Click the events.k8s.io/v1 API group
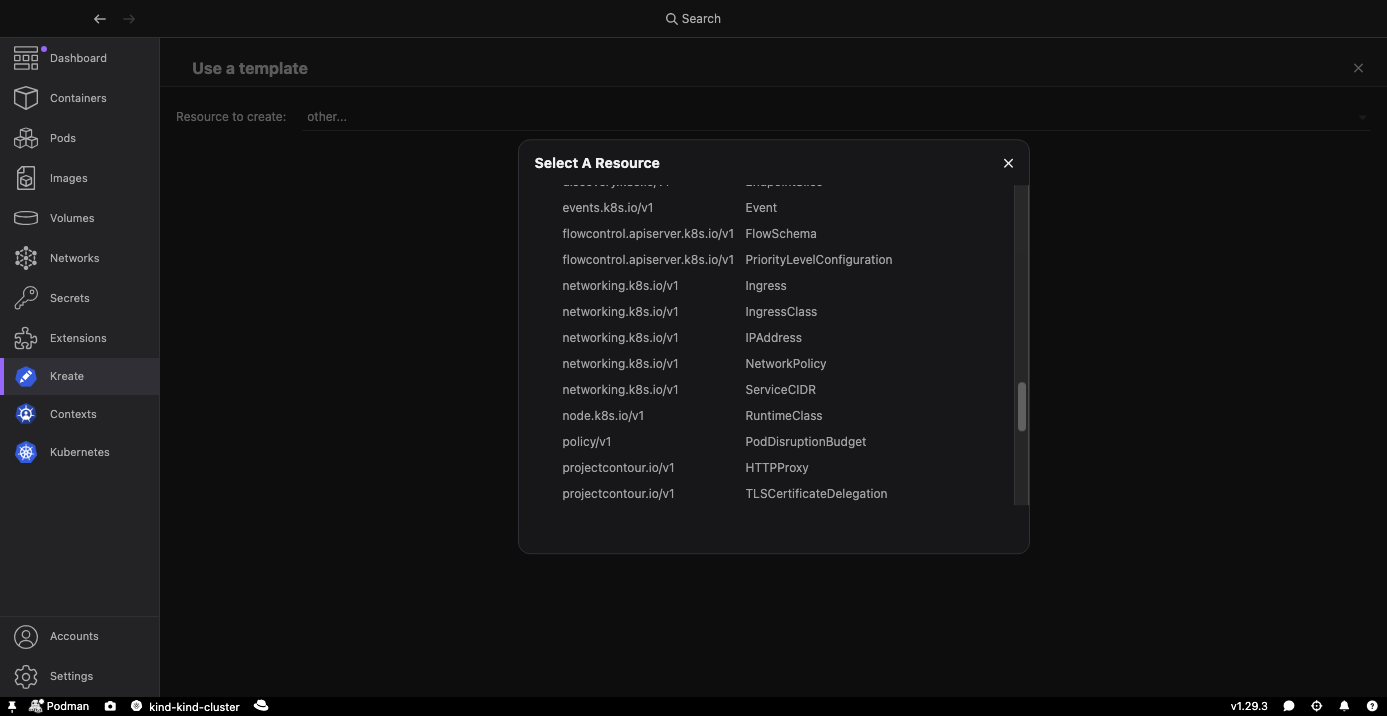Screen dimensions: 1387x716 click(x=608, y=208)
